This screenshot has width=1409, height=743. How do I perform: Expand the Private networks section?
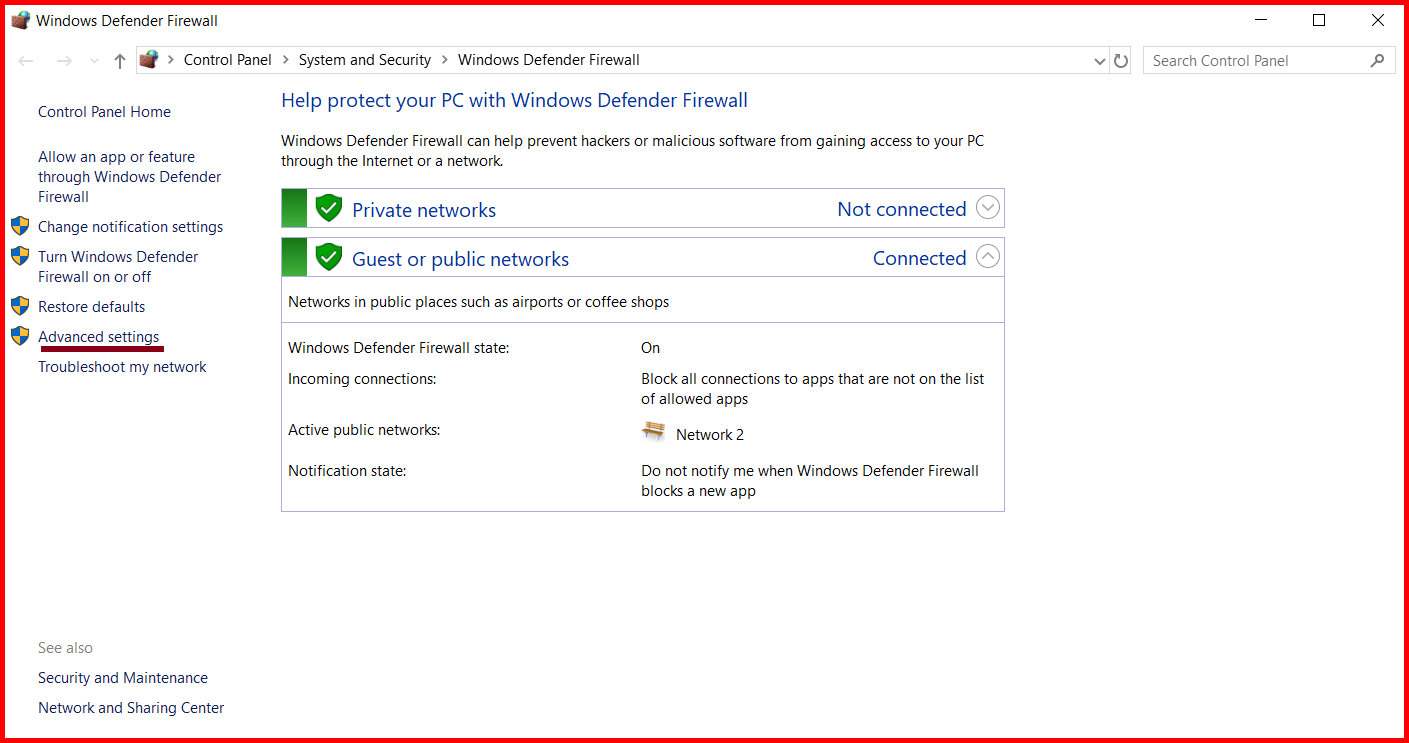tap(987, 207)
